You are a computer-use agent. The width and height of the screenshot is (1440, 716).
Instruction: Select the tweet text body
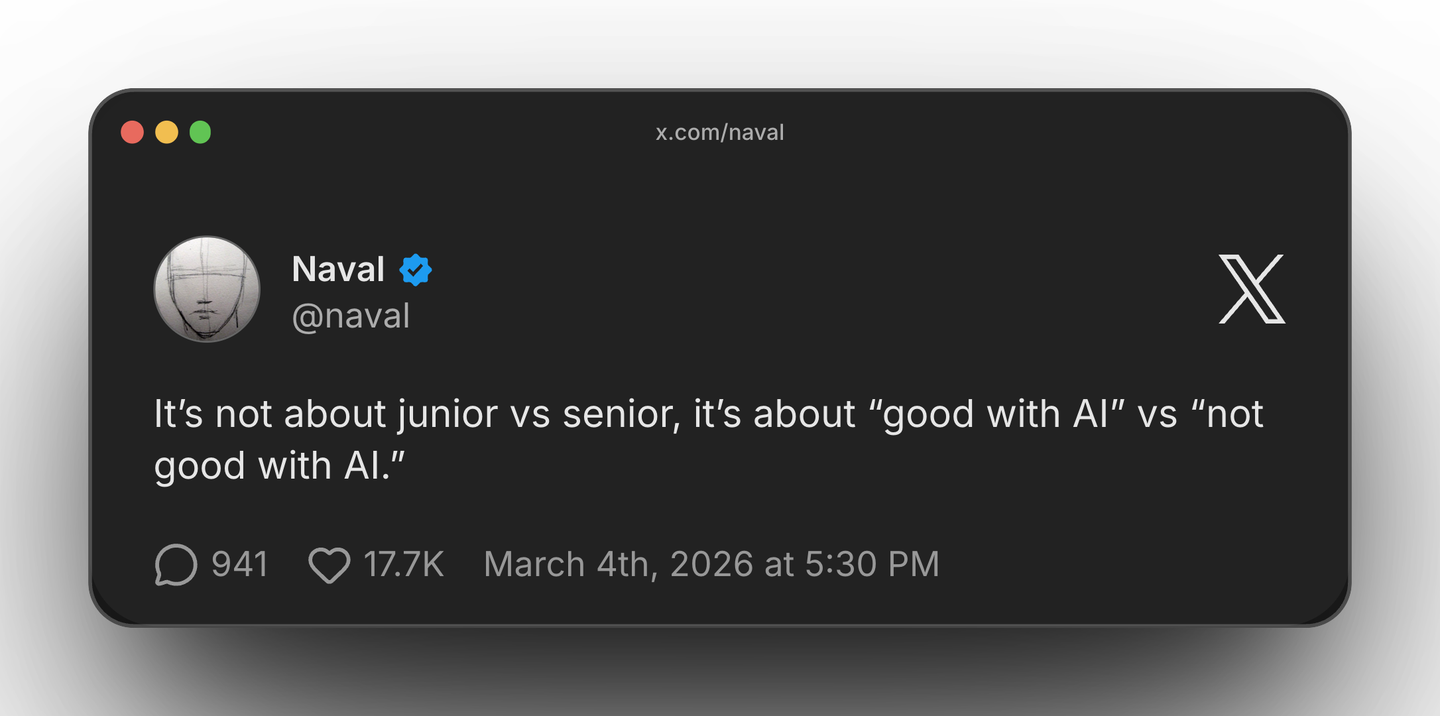(700, 438)
